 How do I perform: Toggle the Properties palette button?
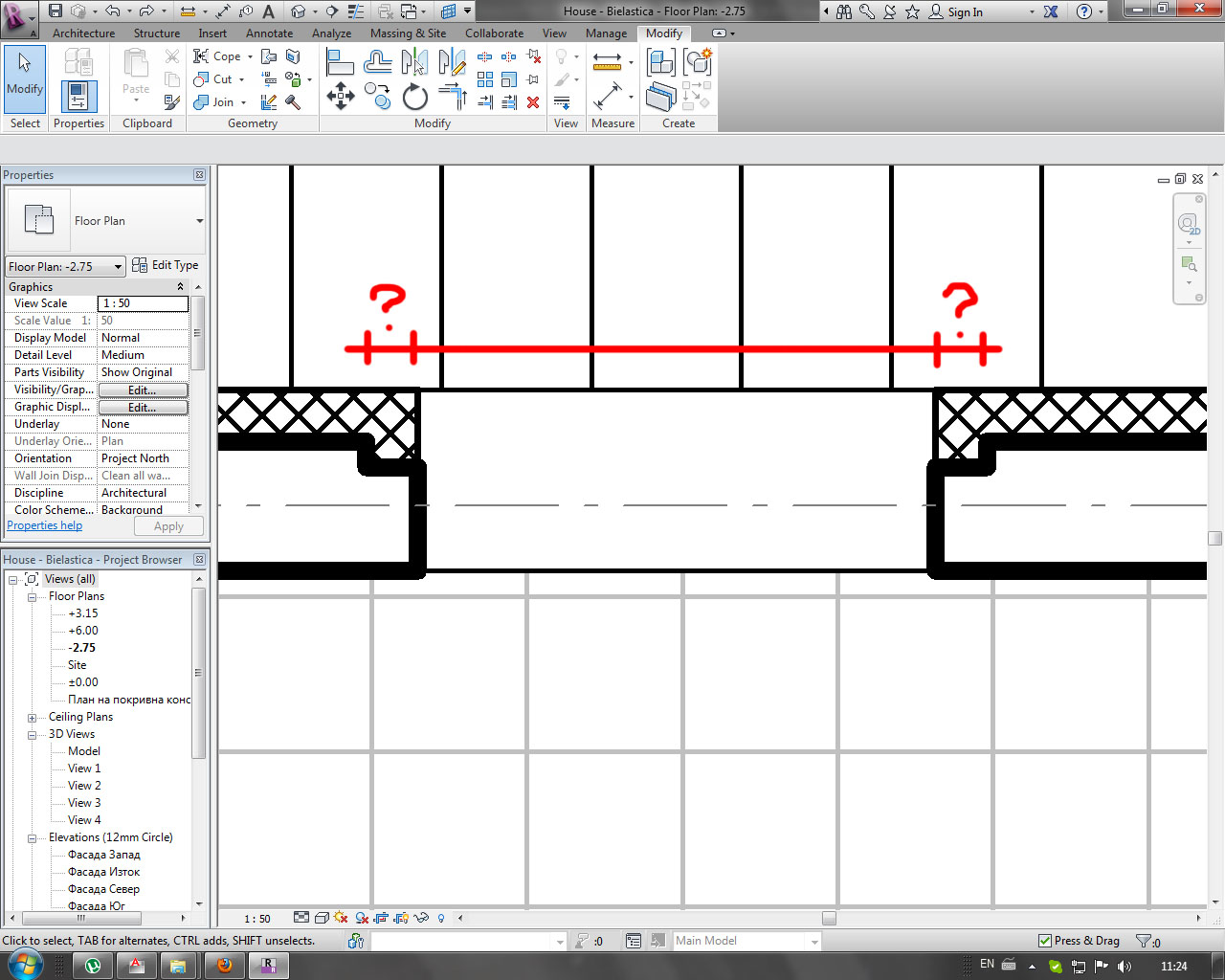pyautogui.click(x=78, y=97)
